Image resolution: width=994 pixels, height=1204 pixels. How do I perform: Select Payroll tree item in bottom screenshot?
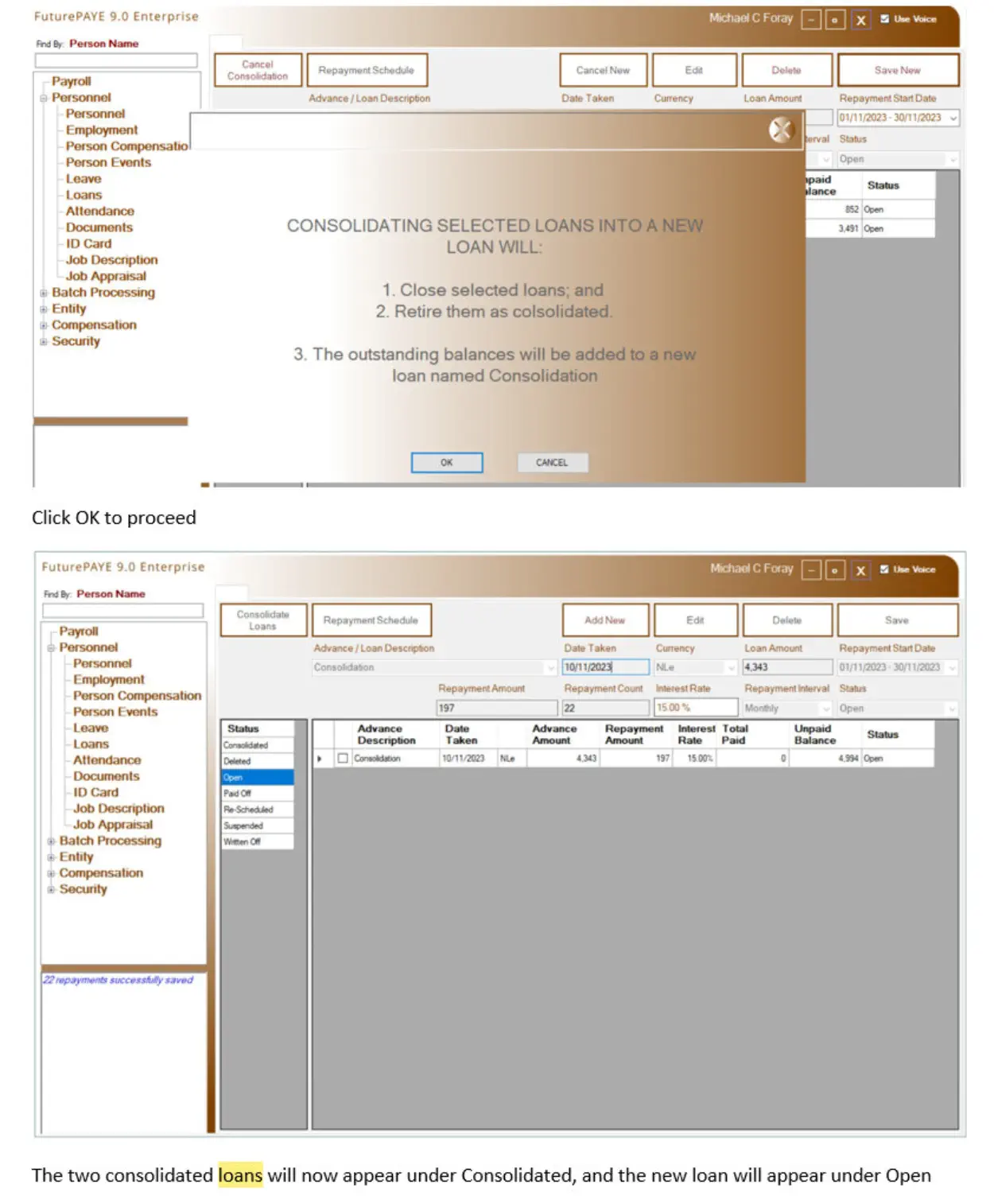tap(79, 631)
